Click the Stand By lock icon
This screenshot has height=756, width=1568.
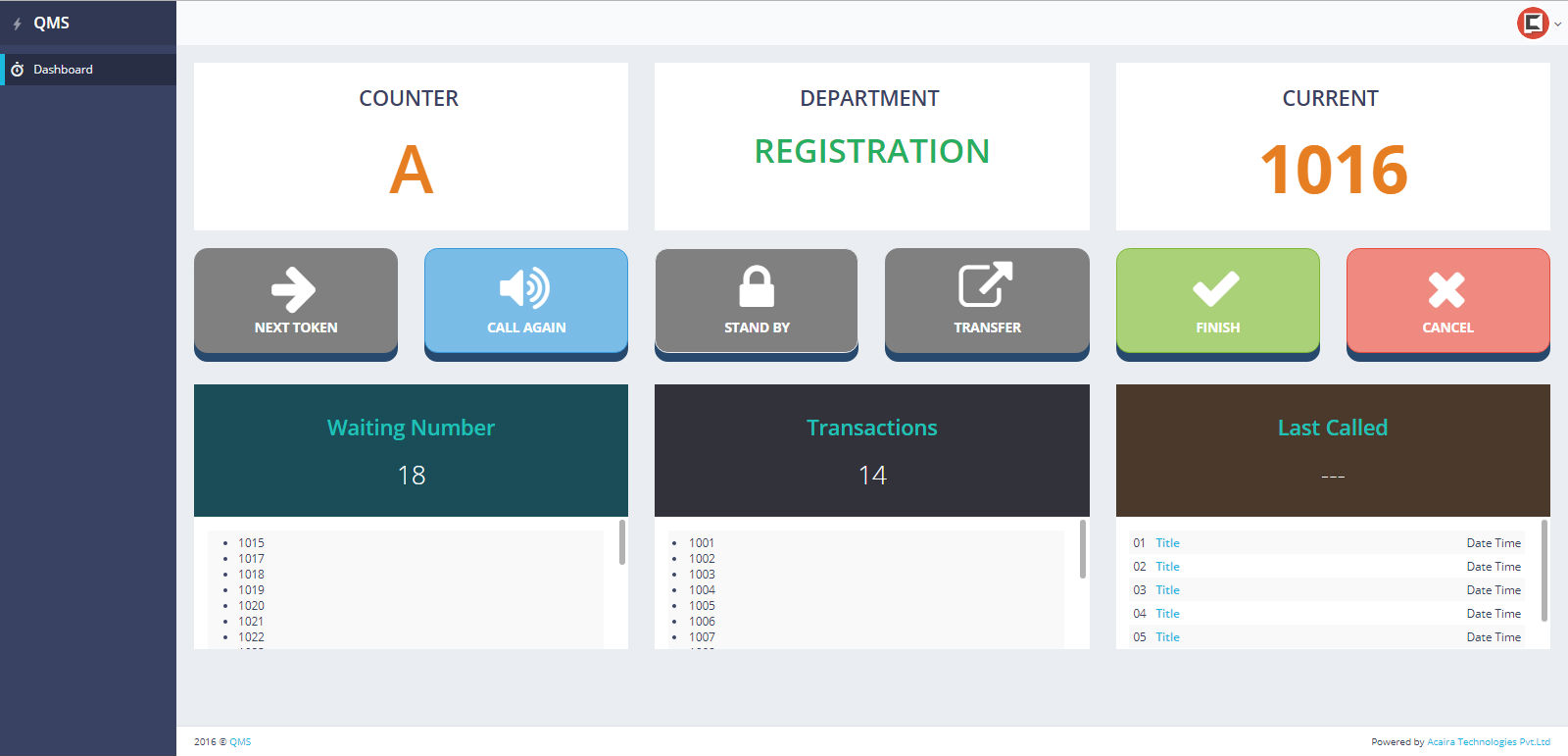756,286
